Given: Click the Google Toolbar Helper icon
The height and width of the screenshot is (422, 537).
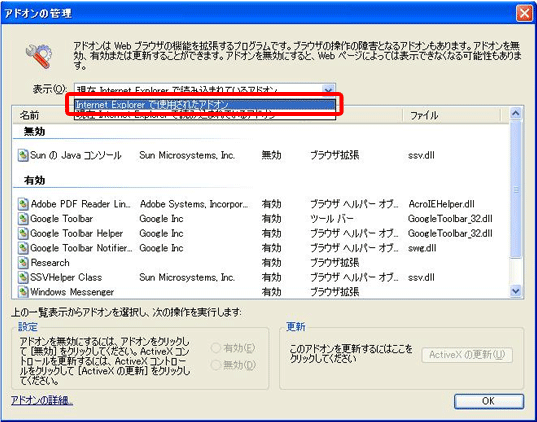Looking at the screenshot, I should tap(23, 234).
